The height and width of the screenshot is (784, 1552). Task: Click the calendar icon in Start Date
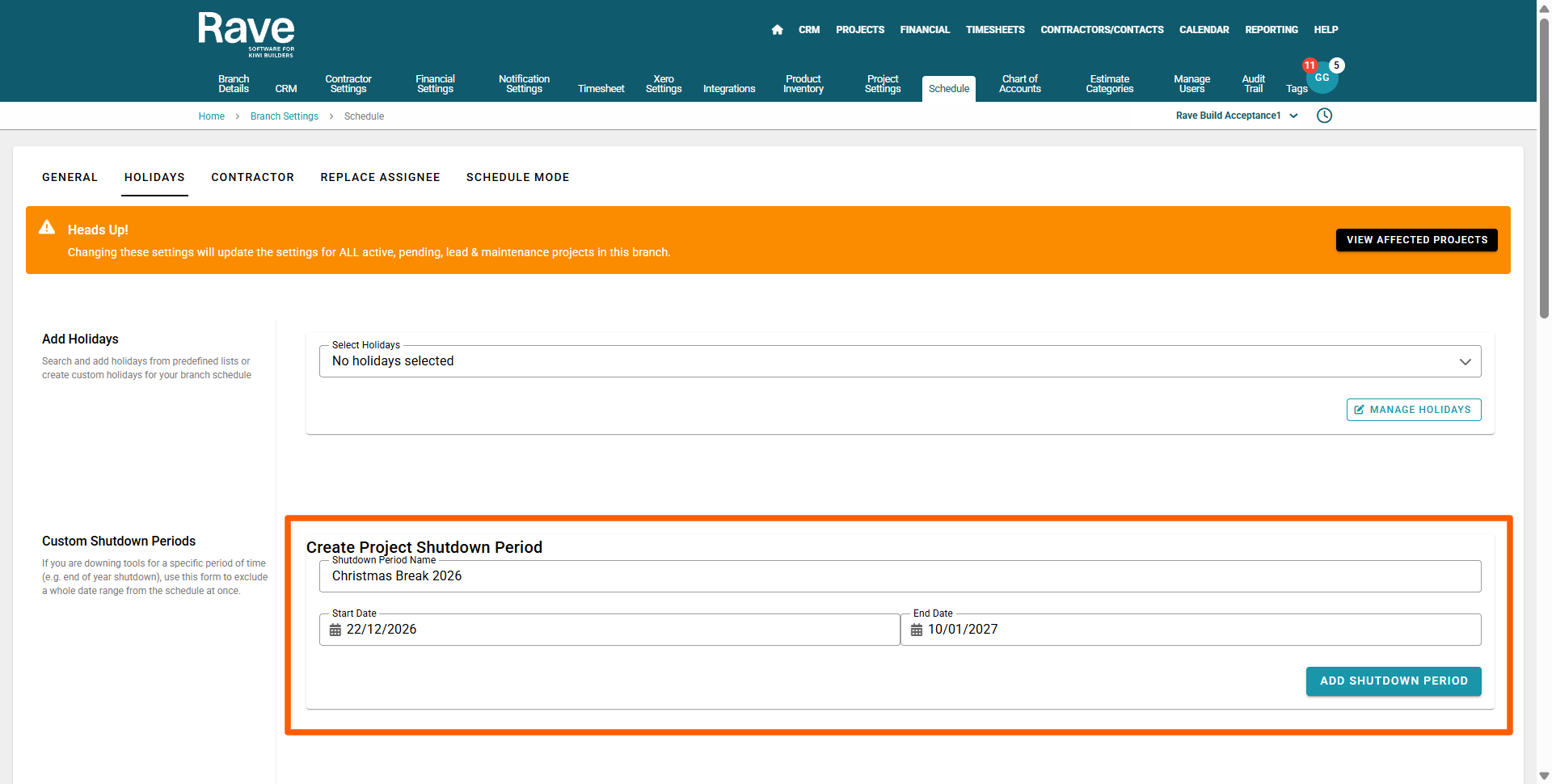click(x=335, y=630)
